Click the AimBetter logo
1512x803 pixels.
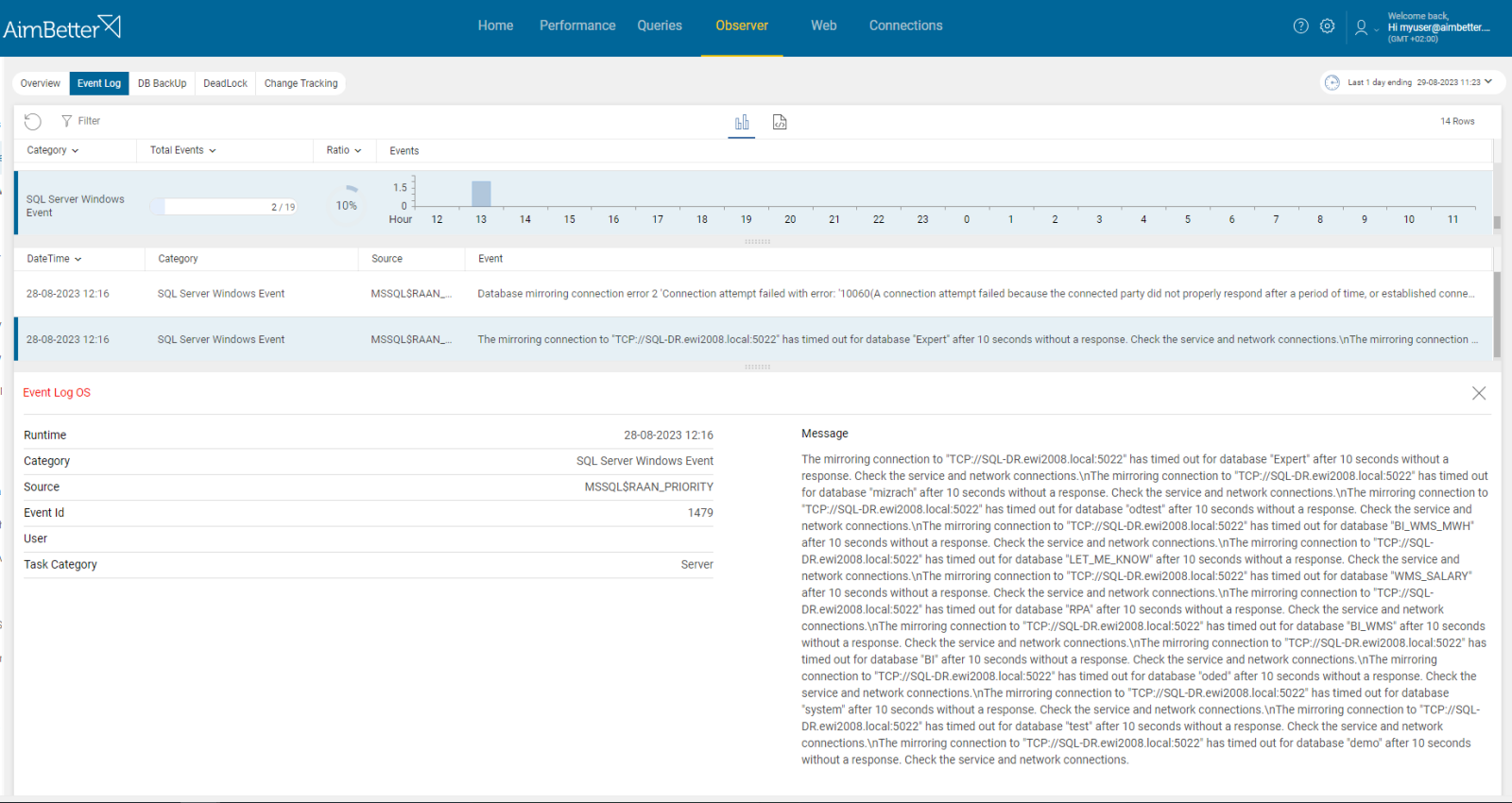(x=62, y=27)
